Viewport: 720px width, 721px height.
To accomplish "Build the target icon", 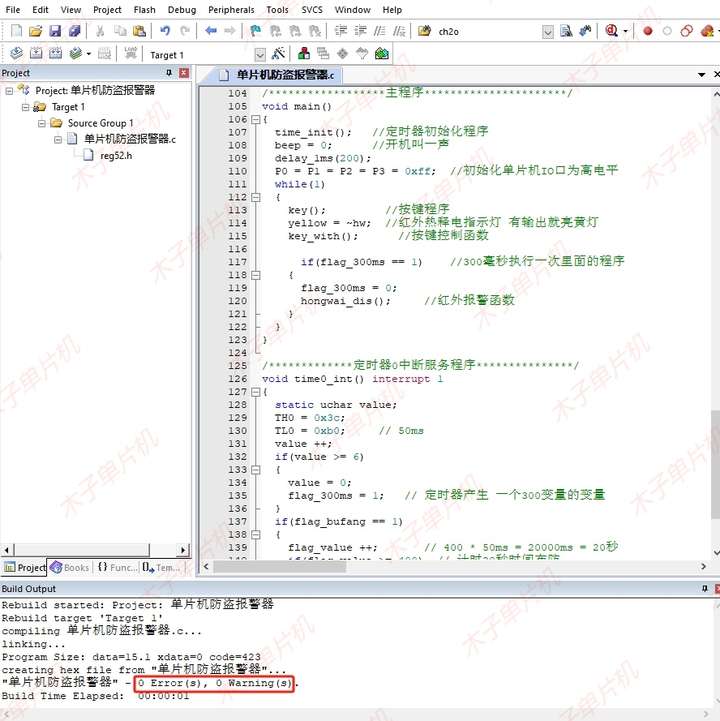I will pos(36,54).
